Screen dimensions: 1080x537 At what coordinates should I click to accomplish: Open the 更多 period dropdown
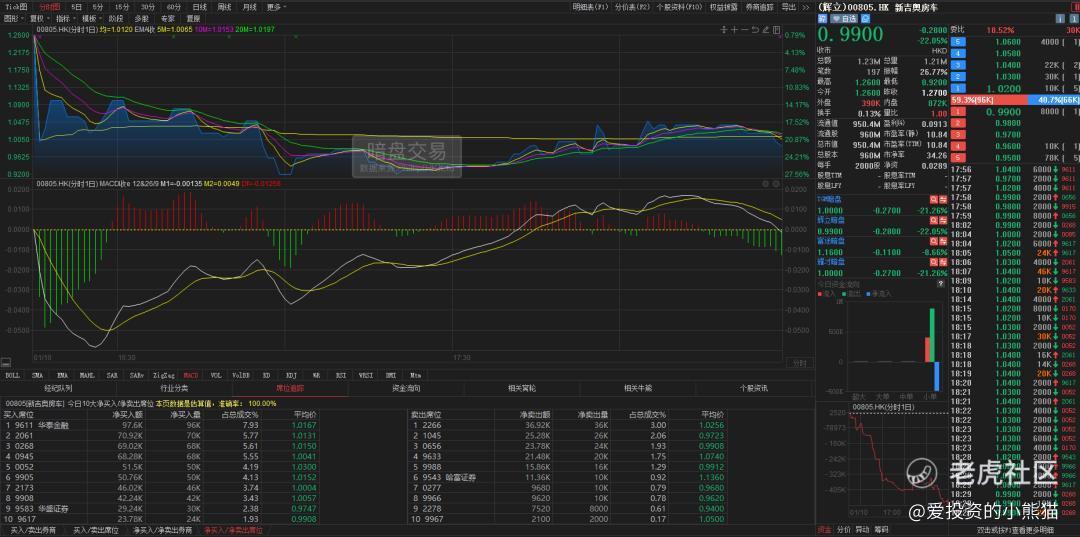point(276,6)
